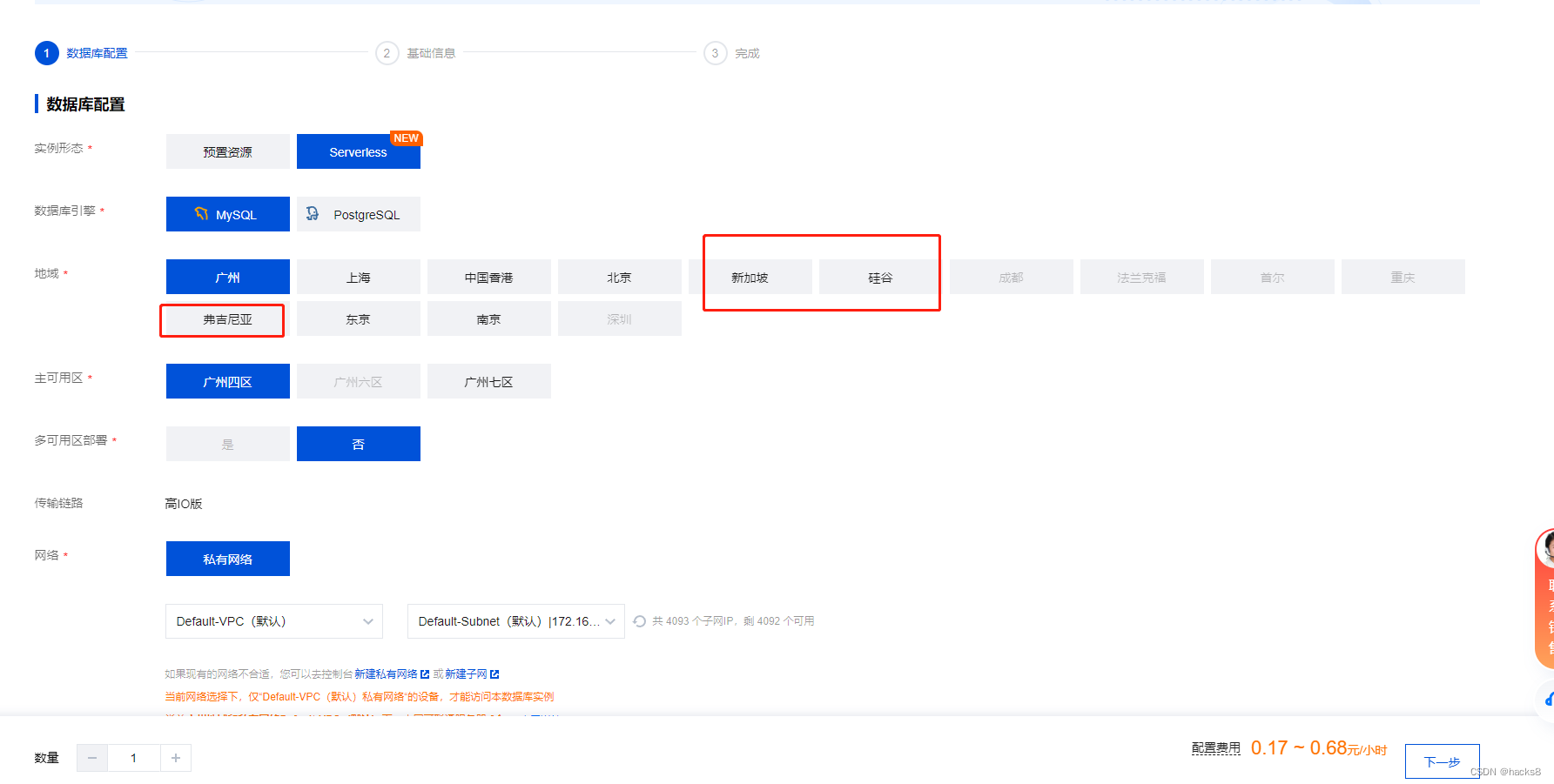Screen dimensions: 1554x784
Task: Select the 新加坡 region
Action: [750, 277]
